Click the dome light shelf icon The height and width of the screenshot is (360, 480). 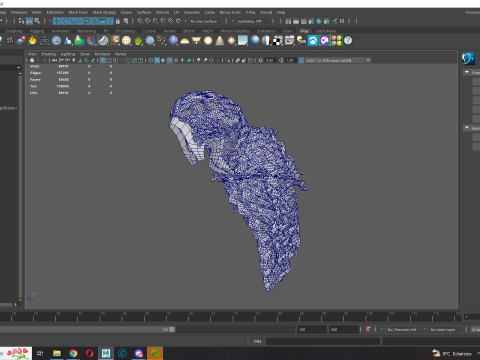(185, 41)
